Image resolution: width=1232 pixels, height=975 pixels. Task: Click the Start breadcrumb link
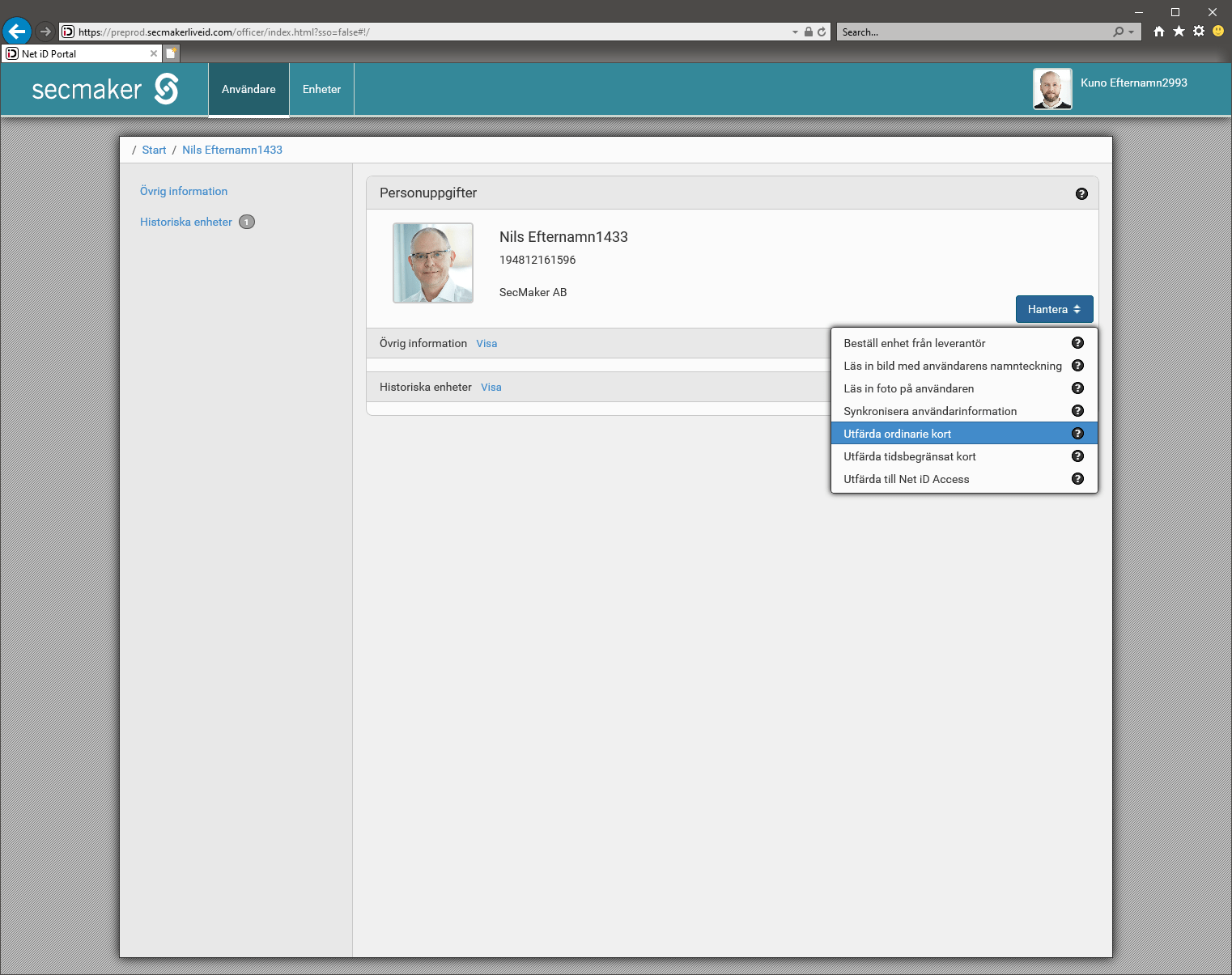click(x=154, y=150)
